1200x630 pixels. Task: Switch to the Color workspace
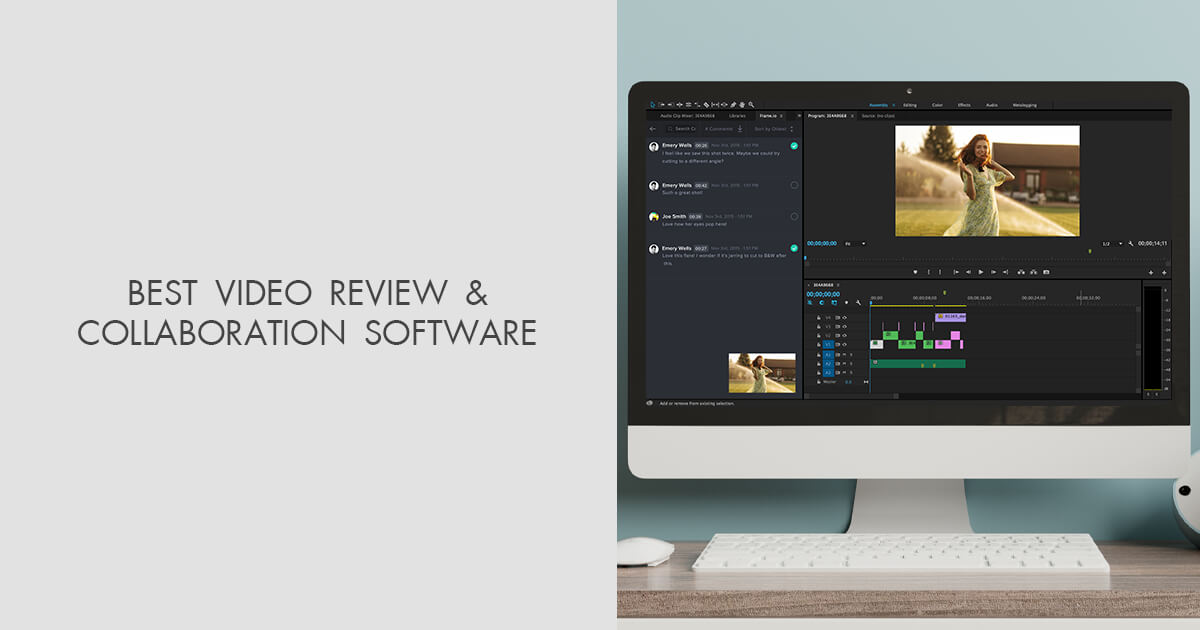[936, 104]
